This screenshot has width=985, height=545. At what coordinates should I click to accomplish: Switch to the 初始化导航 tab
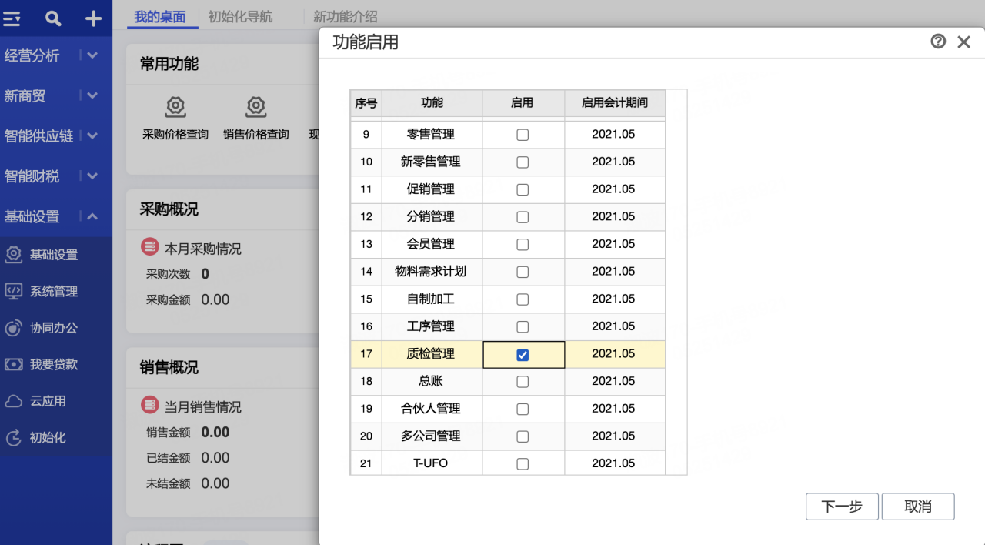(x=241, y=17)
